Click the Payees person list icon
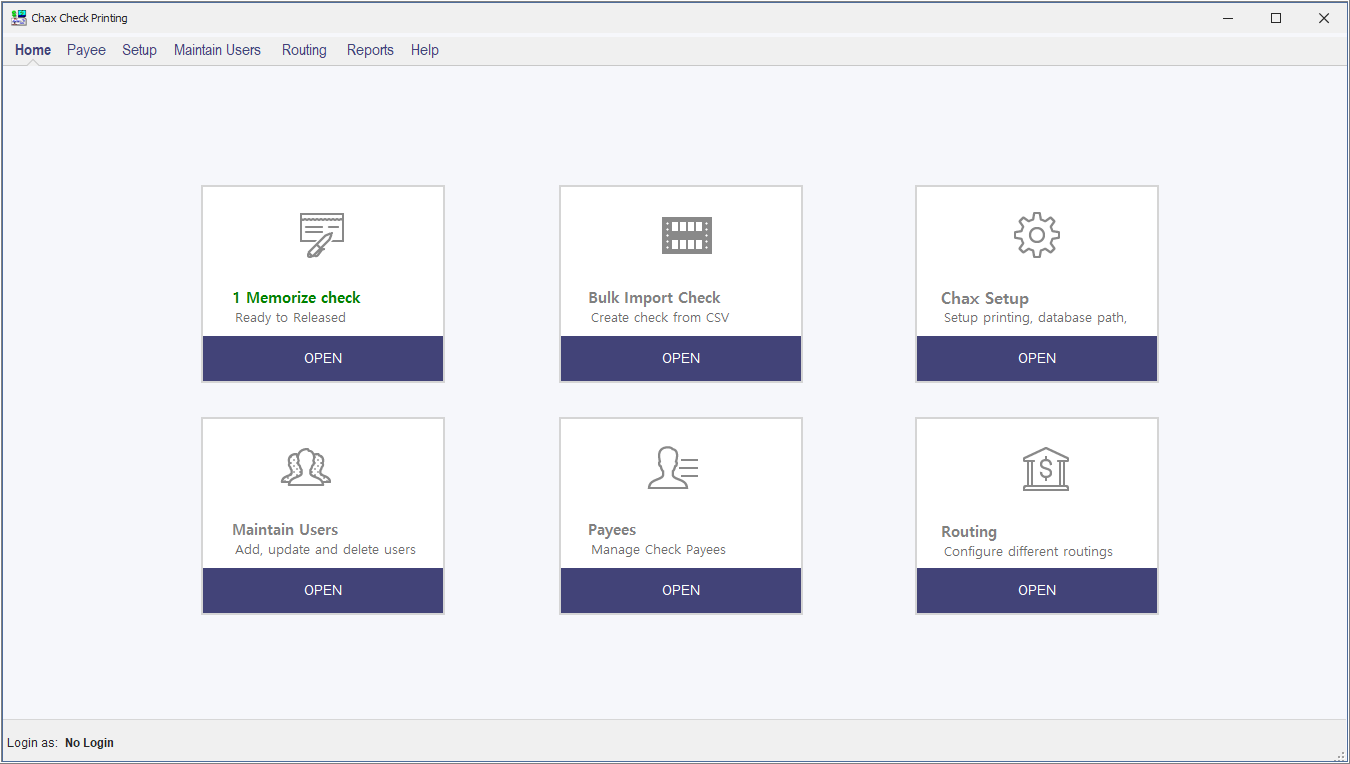 (672, 467)
